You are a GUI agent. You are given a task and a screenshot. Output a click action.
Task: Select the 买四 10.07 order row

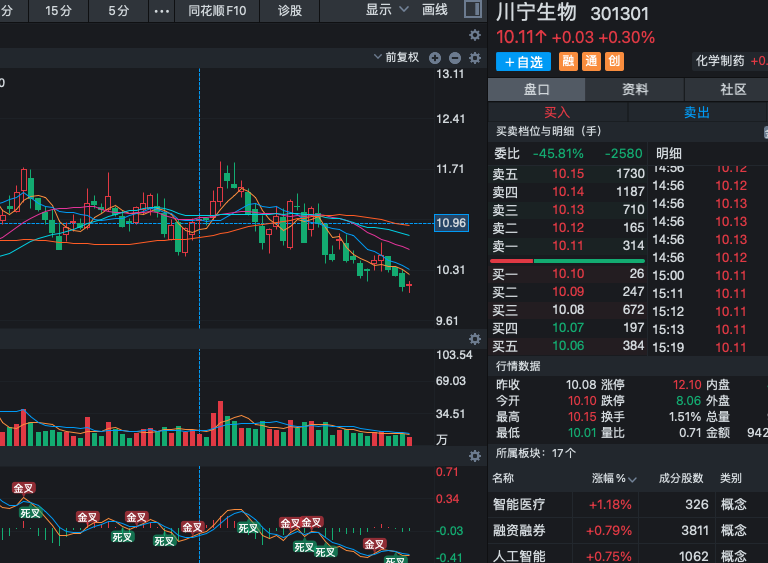click(568, 328)
